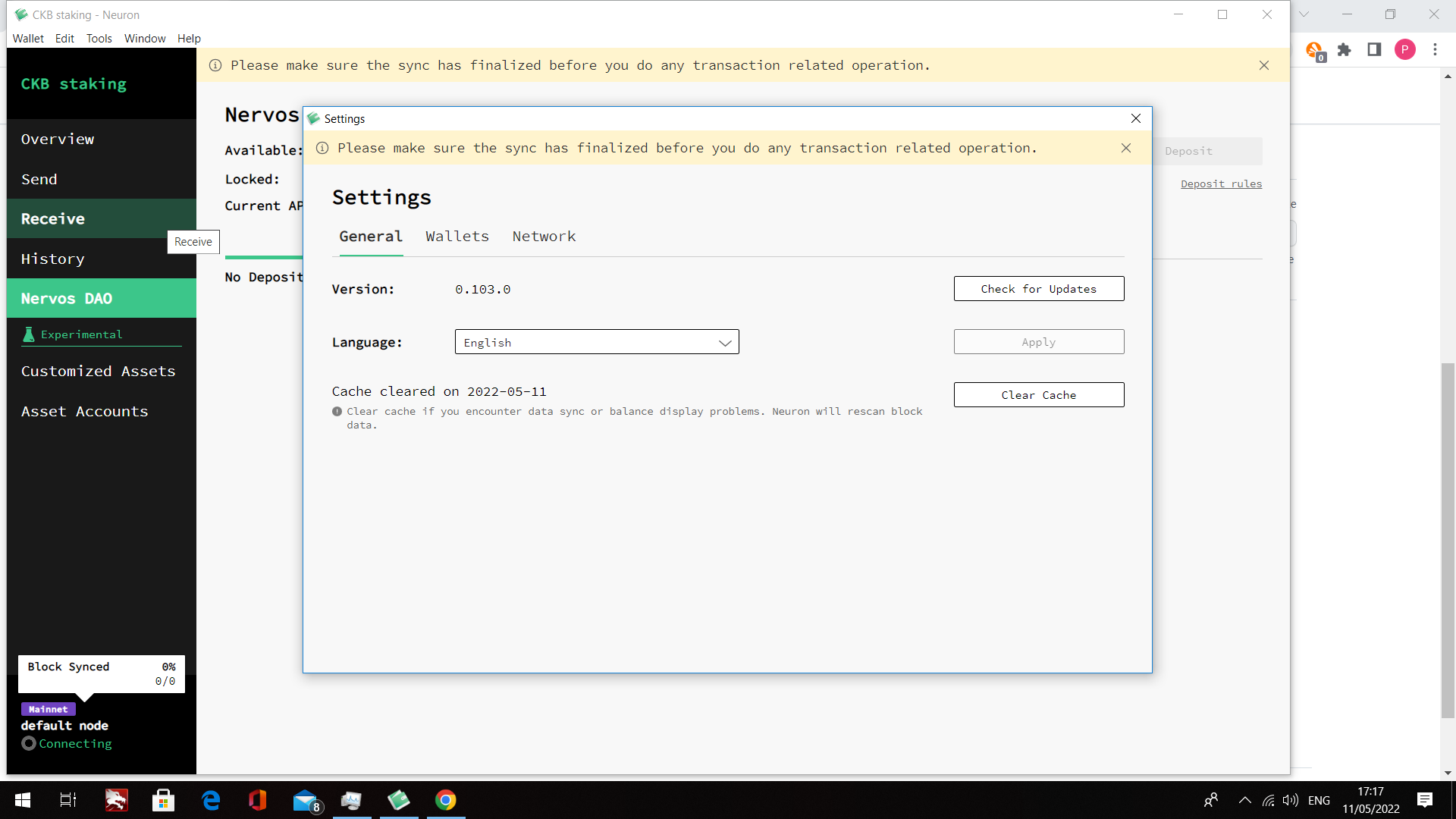Open Chrome's three-dot menu

(x=1436, y=49)
